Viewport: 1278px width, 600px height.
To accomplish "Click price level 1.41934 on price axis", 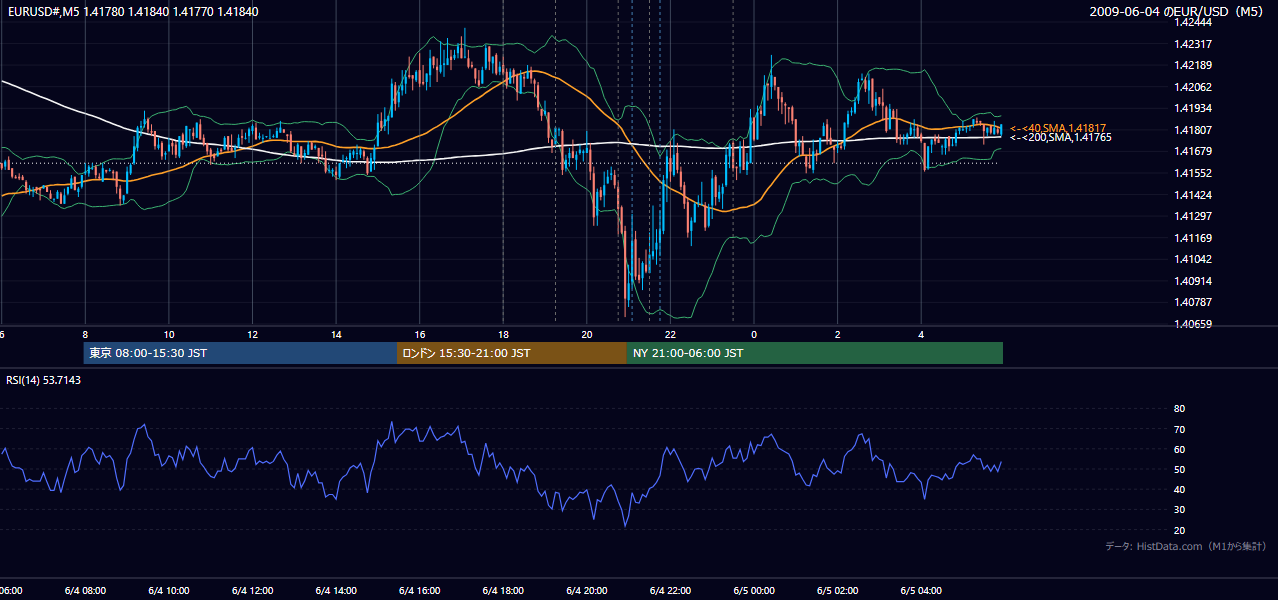I will point(1195,108).
